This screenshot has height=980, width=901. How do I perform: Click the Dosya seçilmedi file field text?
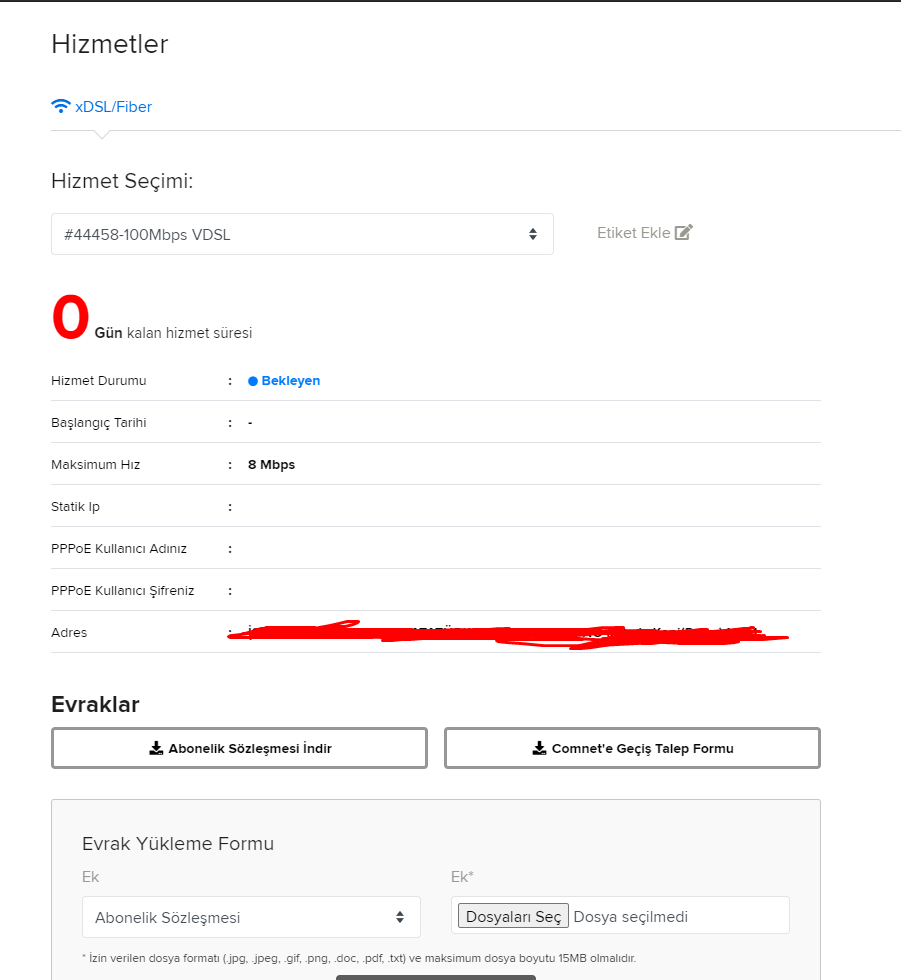[631, 916]
